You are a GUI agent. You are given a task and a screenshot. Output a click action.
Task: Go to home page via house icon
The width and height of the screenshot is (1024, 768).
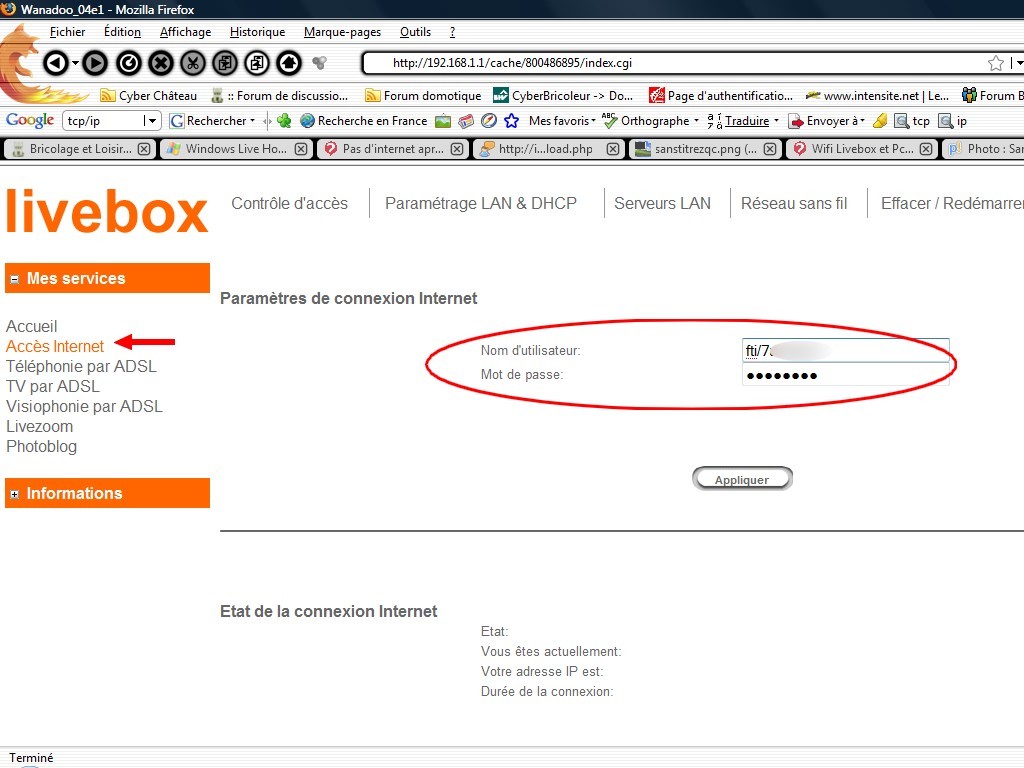[x=289, y=63]
